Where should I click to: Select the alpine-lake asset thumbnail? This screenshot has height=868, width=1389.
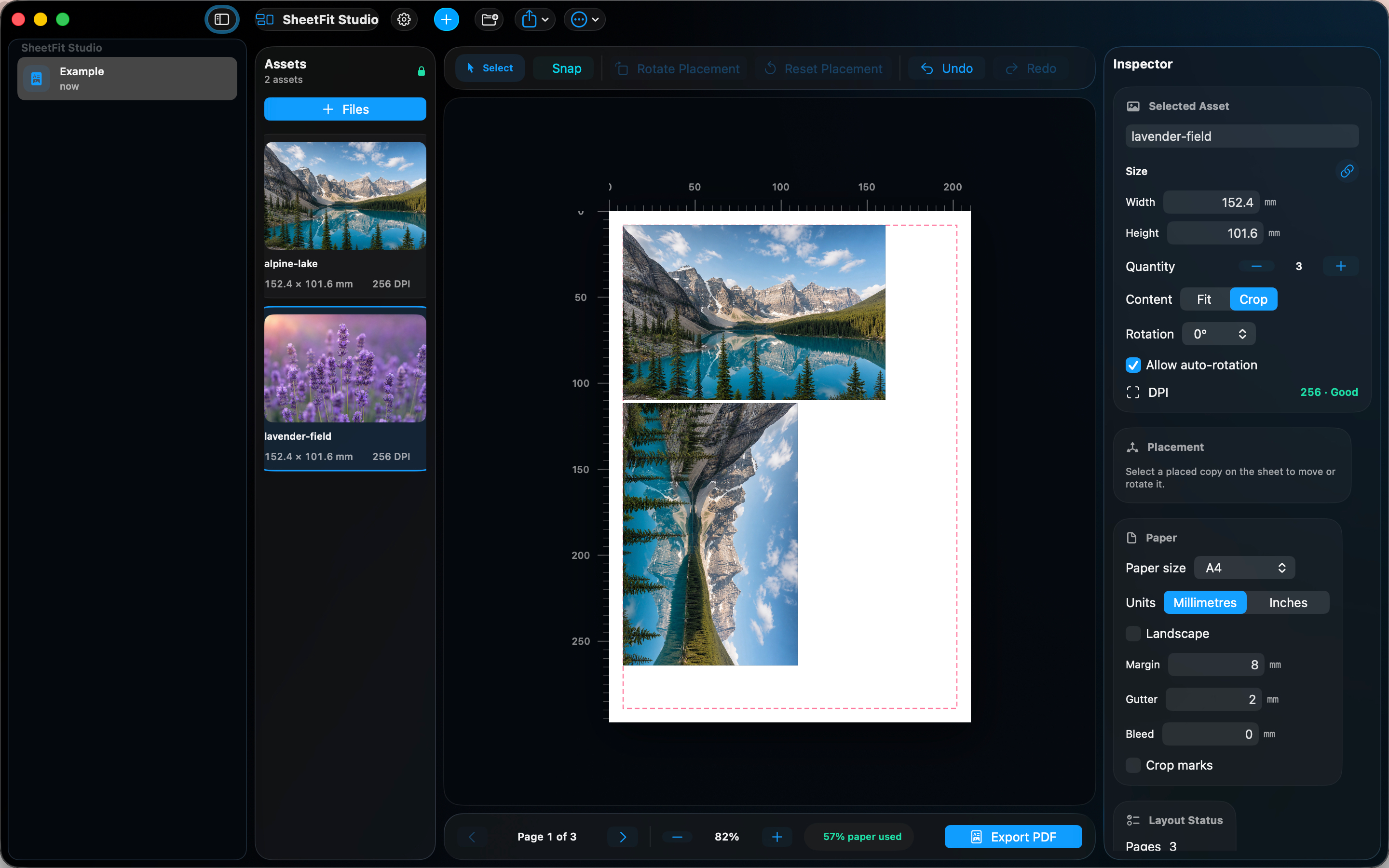[345, 196]
